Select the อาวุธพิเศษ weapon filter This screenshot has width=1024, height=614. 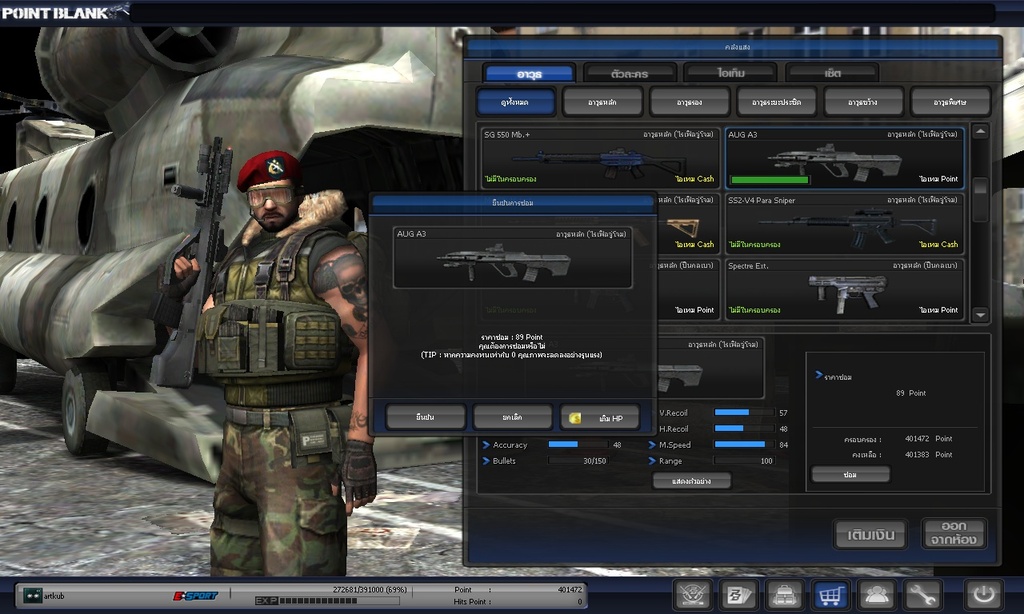[x=950, y=102]
